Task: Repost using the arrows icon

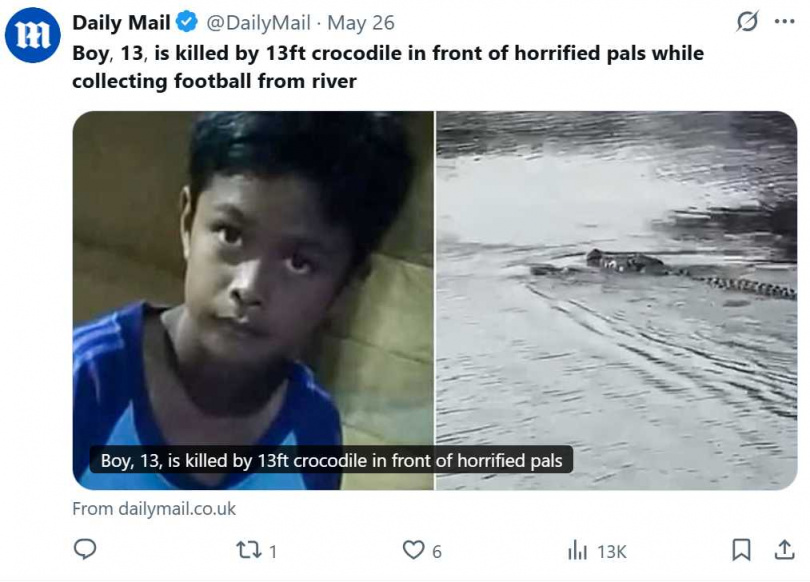Action: point(247,549)
